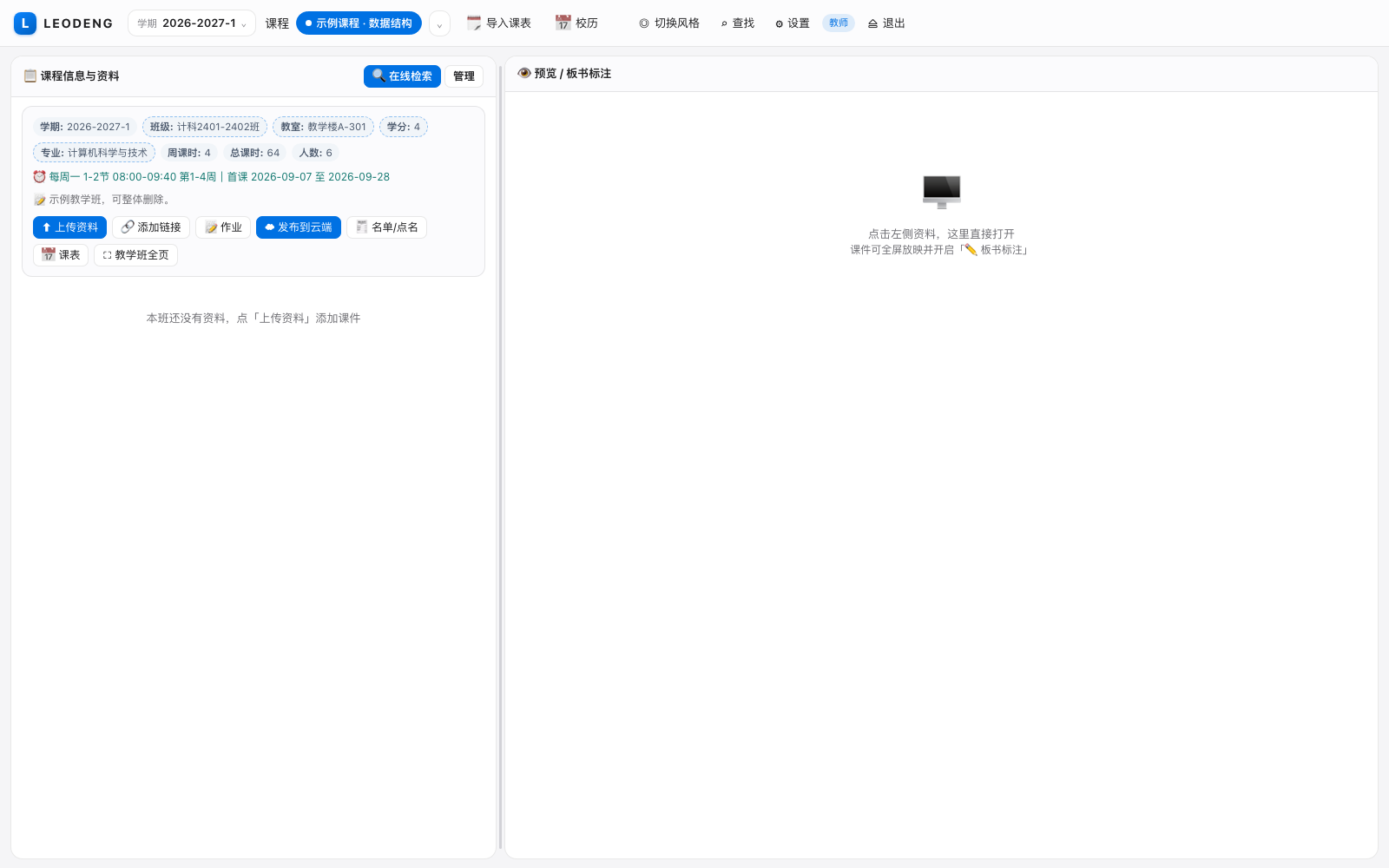Open the 学期 2026-2027-1 semester dropdown
This screenshot has width=1389, height=868.
192,23
